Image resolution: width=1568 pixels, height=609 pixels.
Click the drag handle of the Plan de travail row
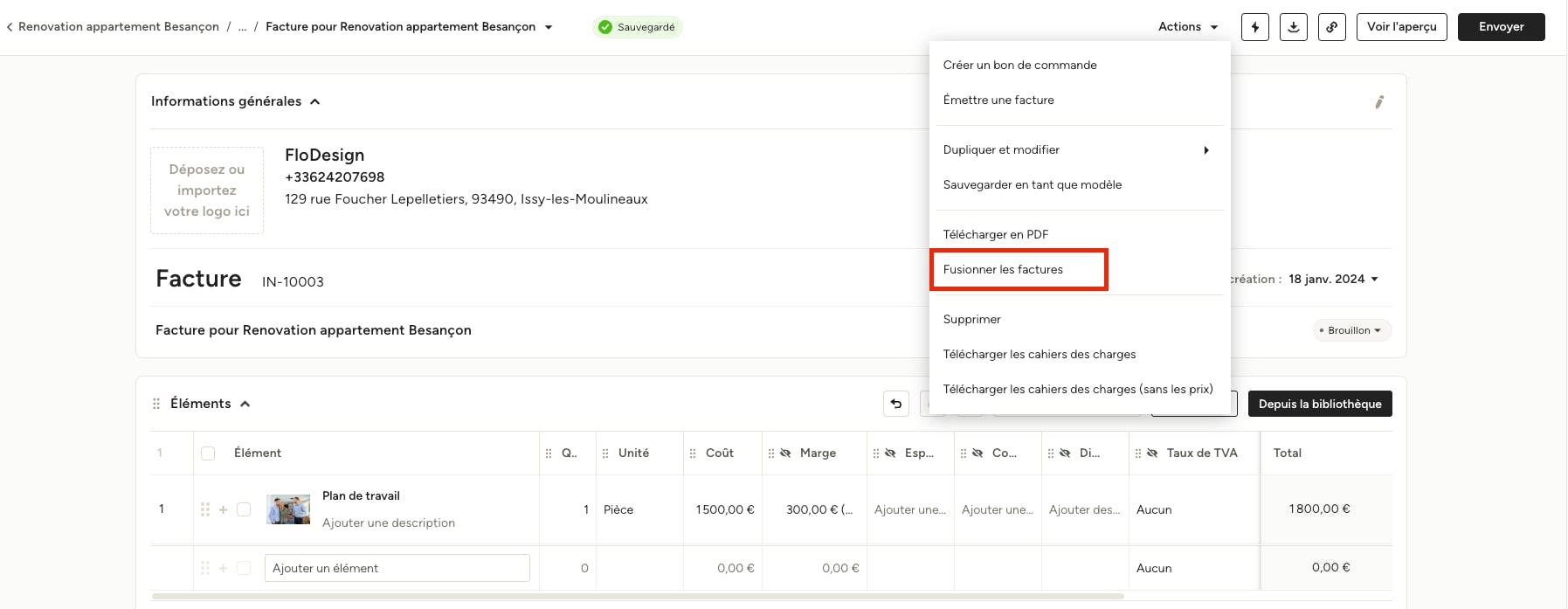tap(205, 509)
